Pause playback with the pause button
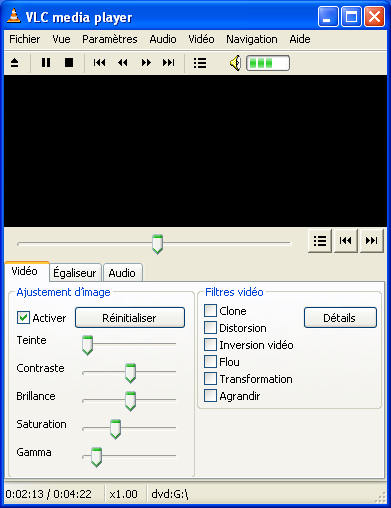Screen dimensions: 391x508 tap(46, 63)
